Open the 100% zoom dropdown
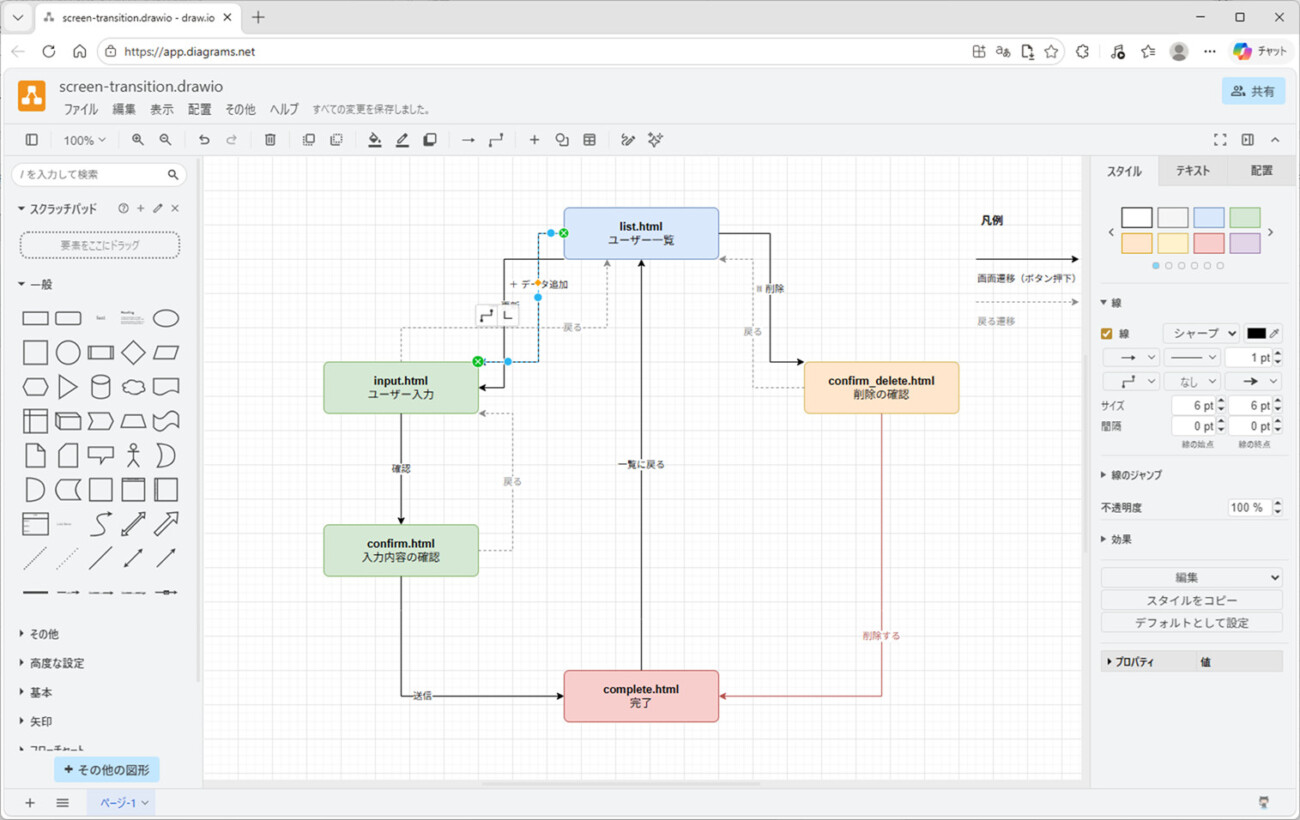 84,140
